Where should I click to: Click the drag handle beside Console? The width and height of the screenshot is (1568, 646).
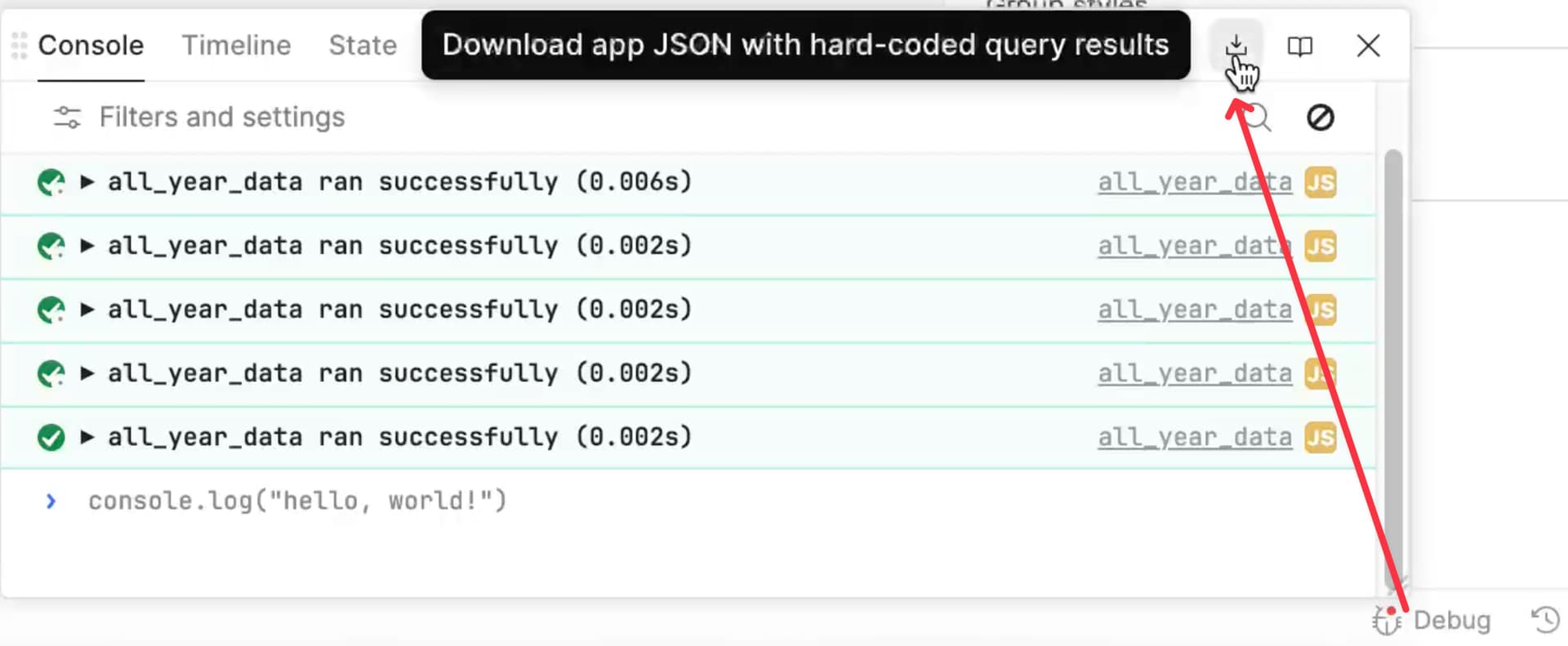19,46
